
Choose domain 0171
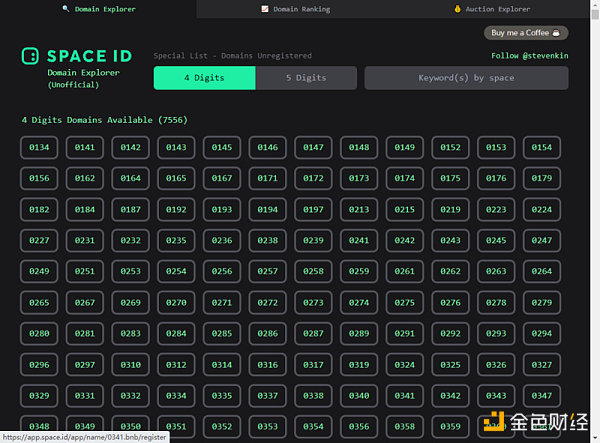tap(268, 179)
